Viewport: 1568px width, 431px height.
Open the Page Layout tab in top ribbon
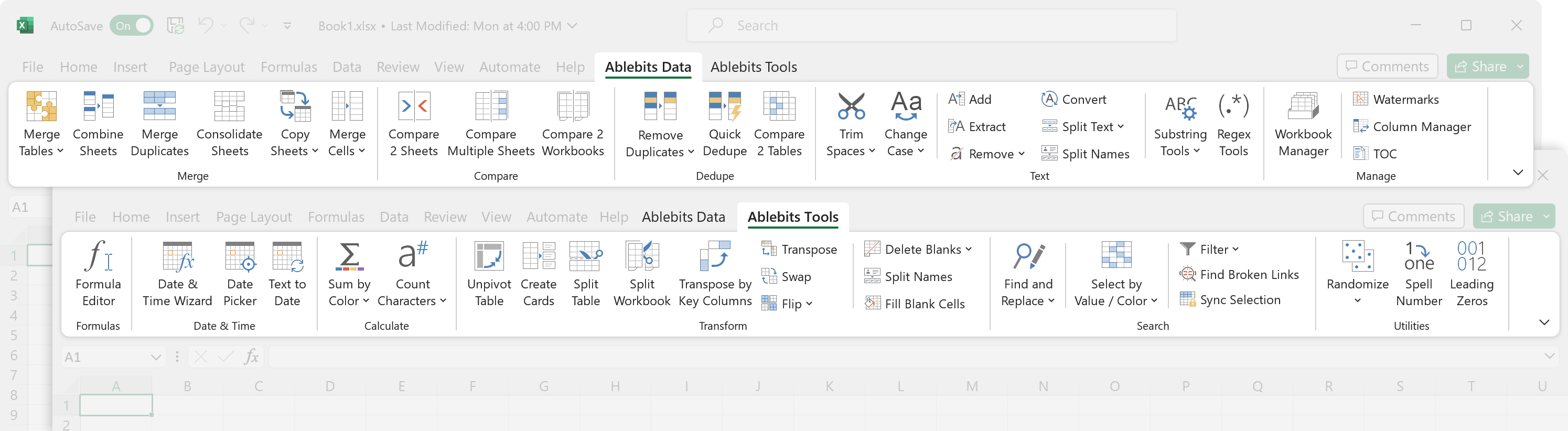pos(206,67)
